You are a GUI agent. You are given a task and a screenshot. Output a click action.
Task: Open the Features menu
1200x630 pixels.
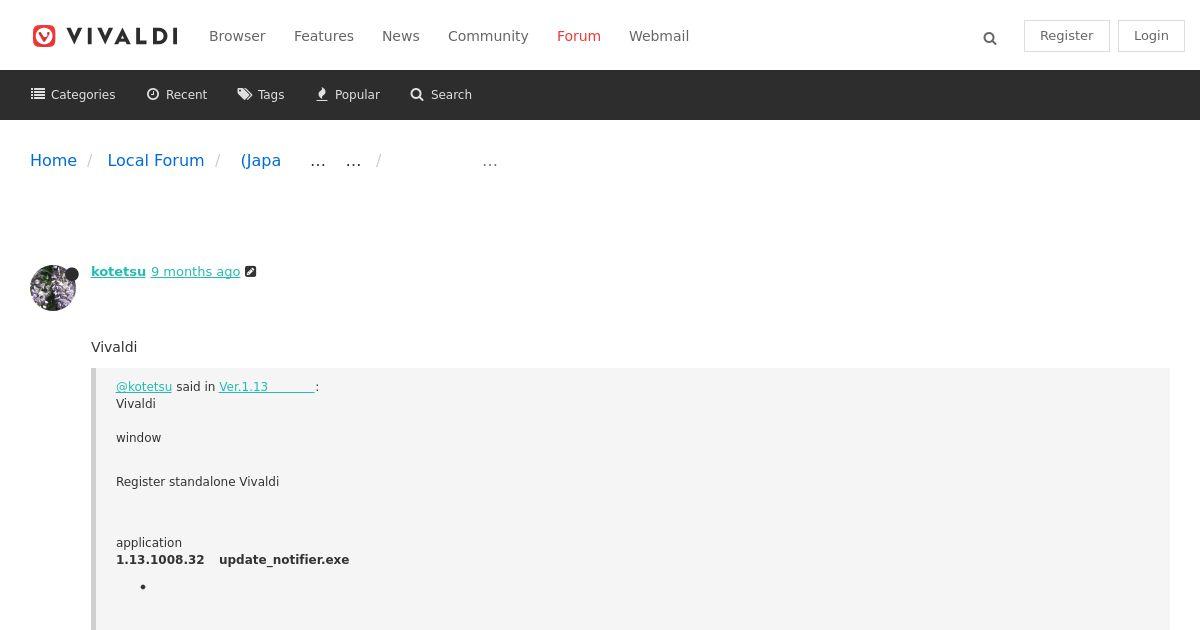coord(324,36)
